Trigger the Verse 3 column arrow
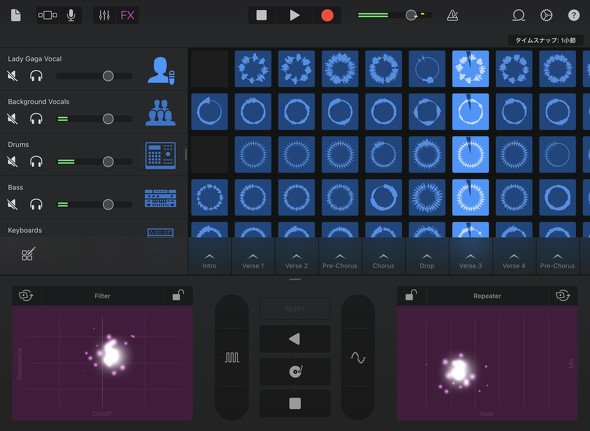The image size is (590, 431). [x=470, y=257]
